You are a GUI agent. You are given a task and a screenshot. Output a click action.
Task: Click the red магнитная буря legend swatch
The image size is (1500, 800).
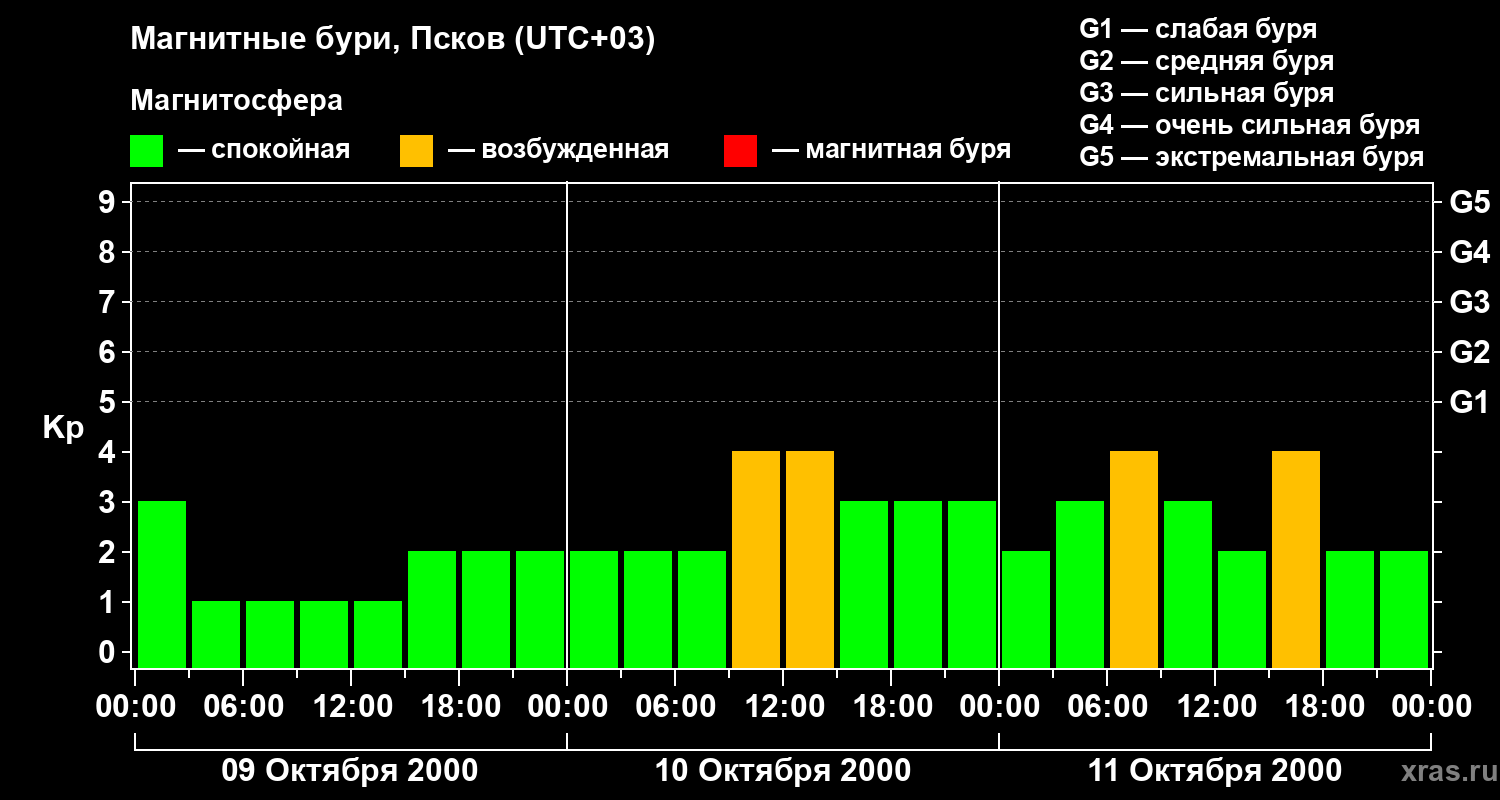(x=740, y=151)
